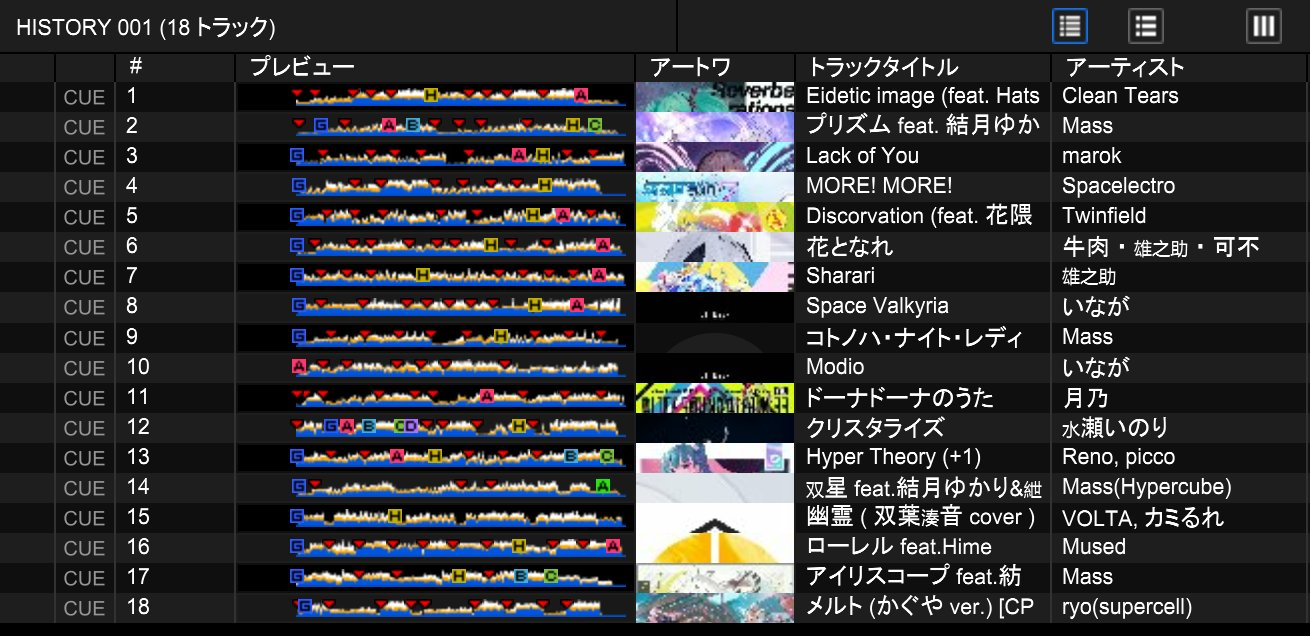Click the HISTORY 001 playlist title
Viewport: 1310px width, 636px height.
tap(146, 27)
